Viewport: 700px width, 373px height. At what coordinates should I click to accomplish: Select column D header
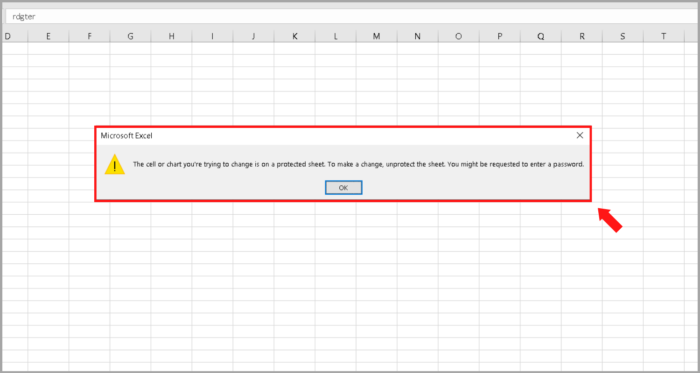click(15, 37)
